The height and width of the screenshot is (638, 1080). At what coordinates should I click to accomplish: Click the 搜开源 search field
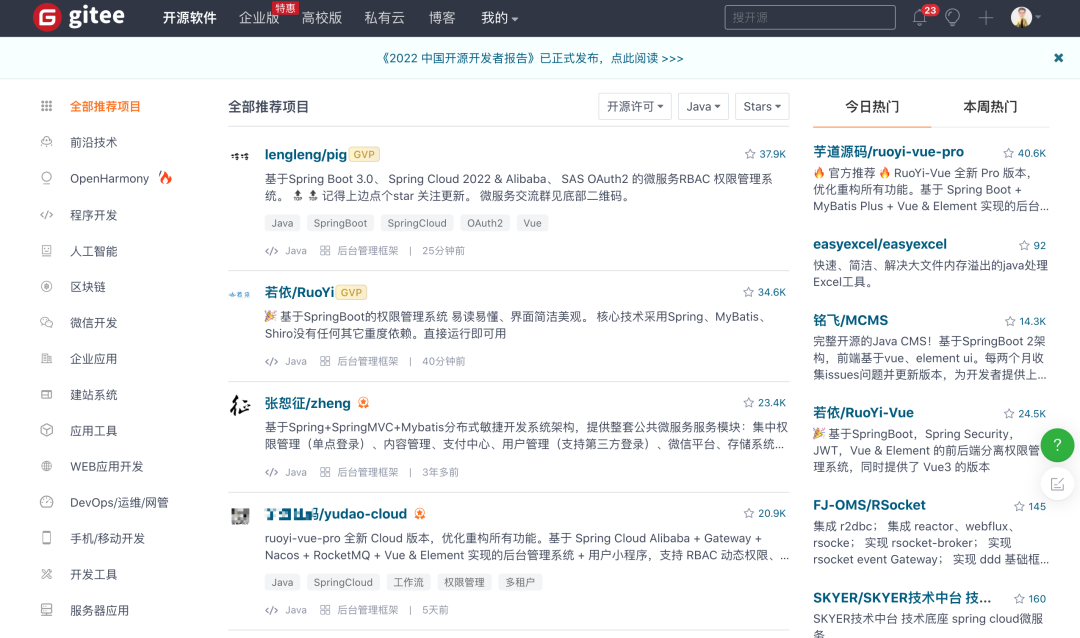pos(810,17)
